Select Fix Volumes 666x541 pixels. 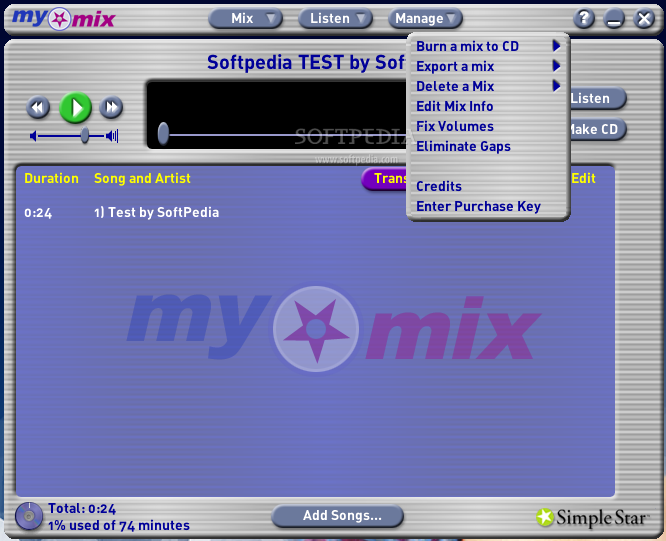point(455,126)
